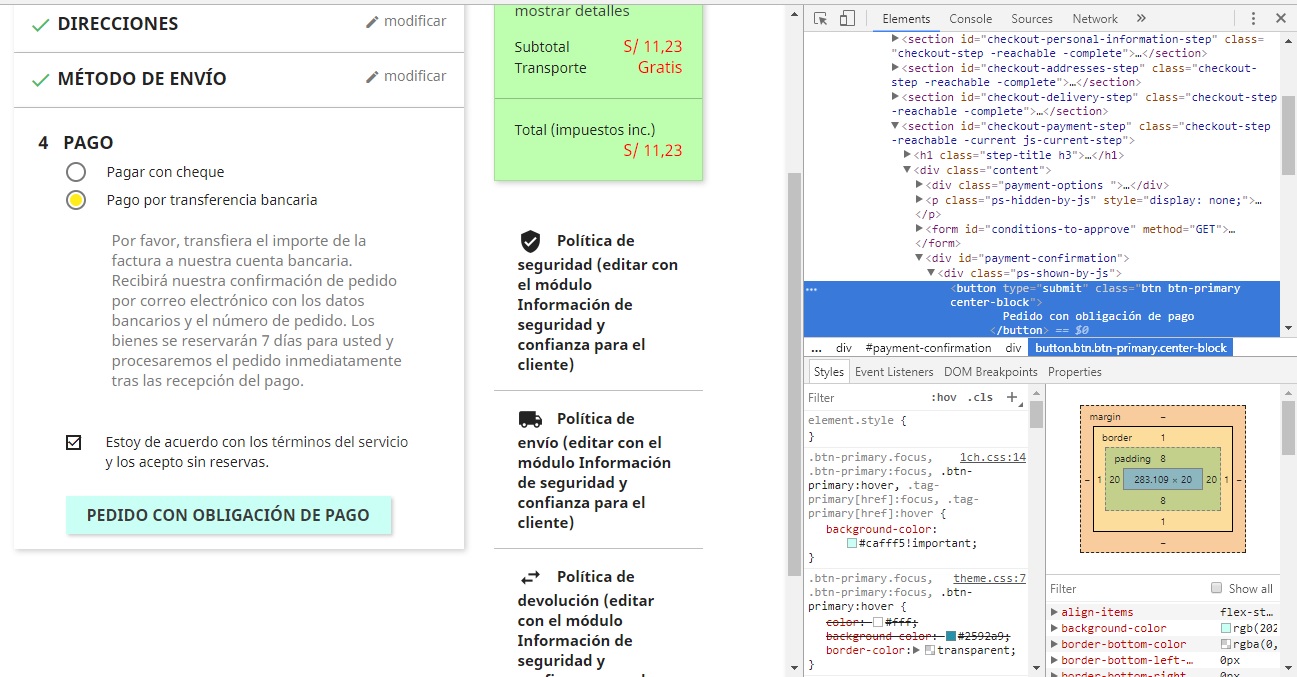Click the green checkmark beside DIRECCIONES
Screen dimensions: 1297x677
pyautogui.click(x=40, y=25)
